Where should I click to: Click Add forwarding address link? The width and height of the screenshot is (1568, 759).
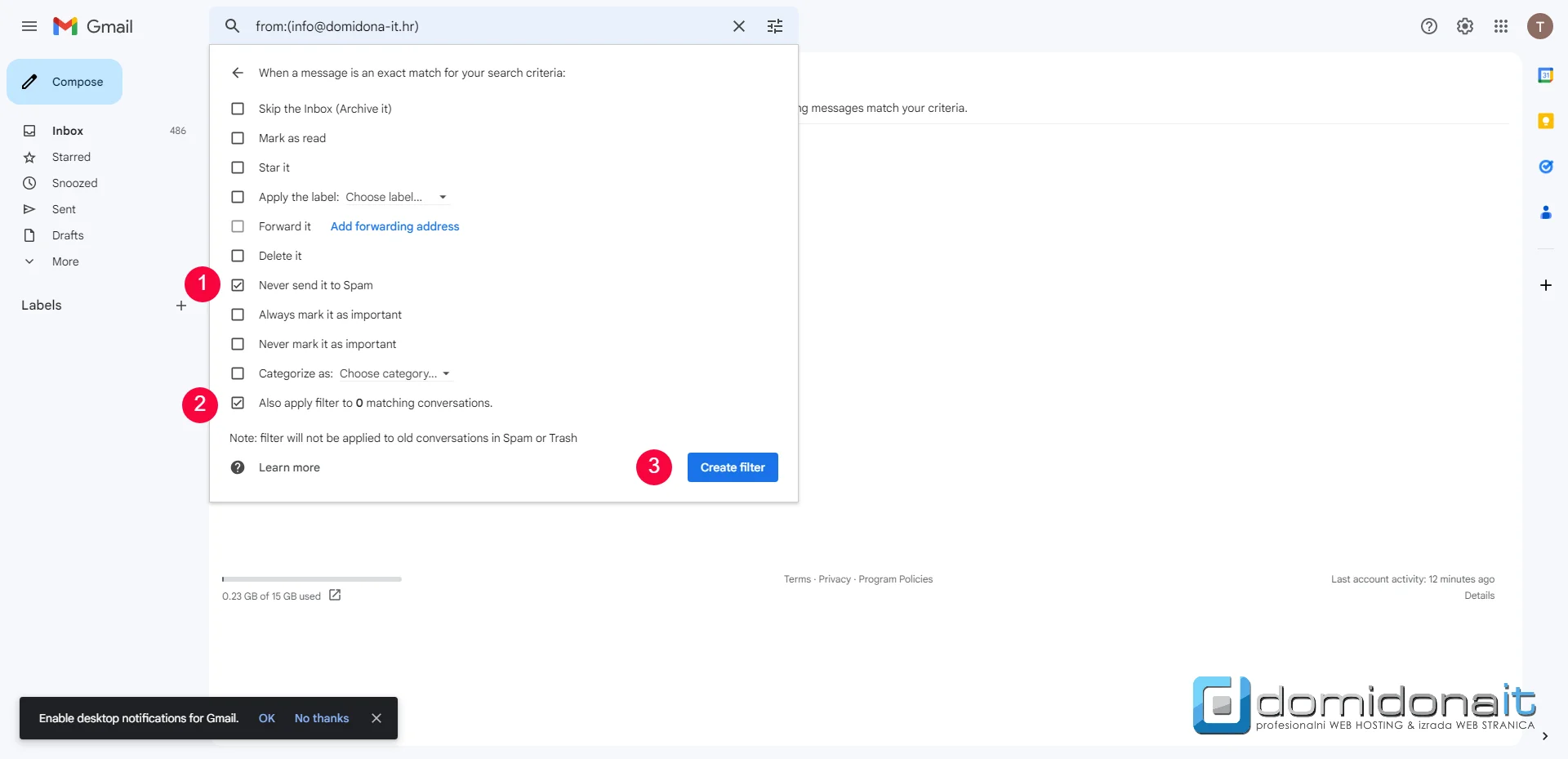pos(394,226)
